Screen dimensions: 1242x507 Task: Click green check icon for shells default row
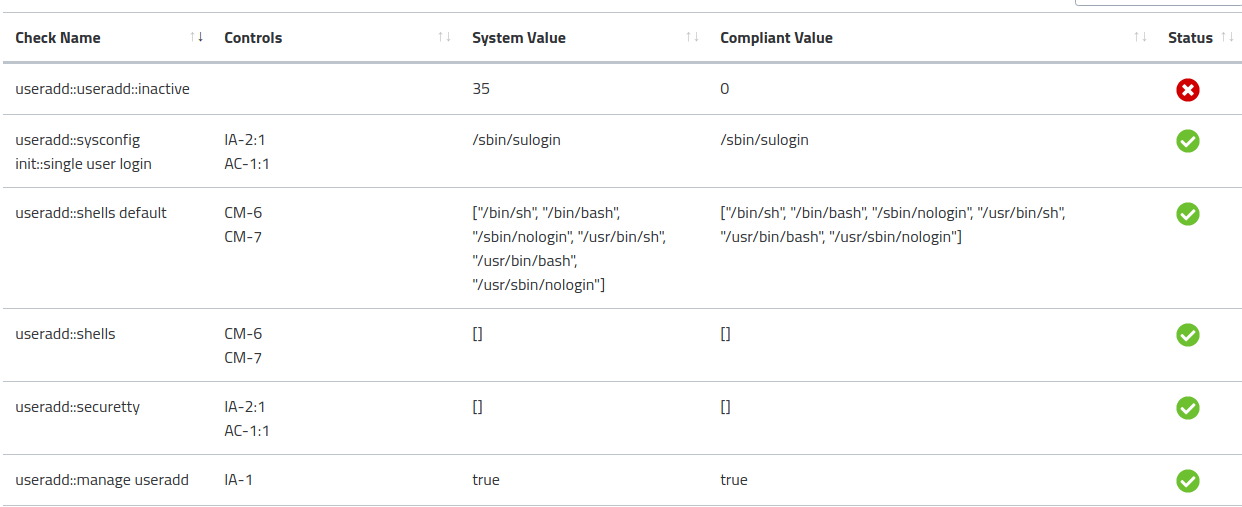click(1187, 214)
